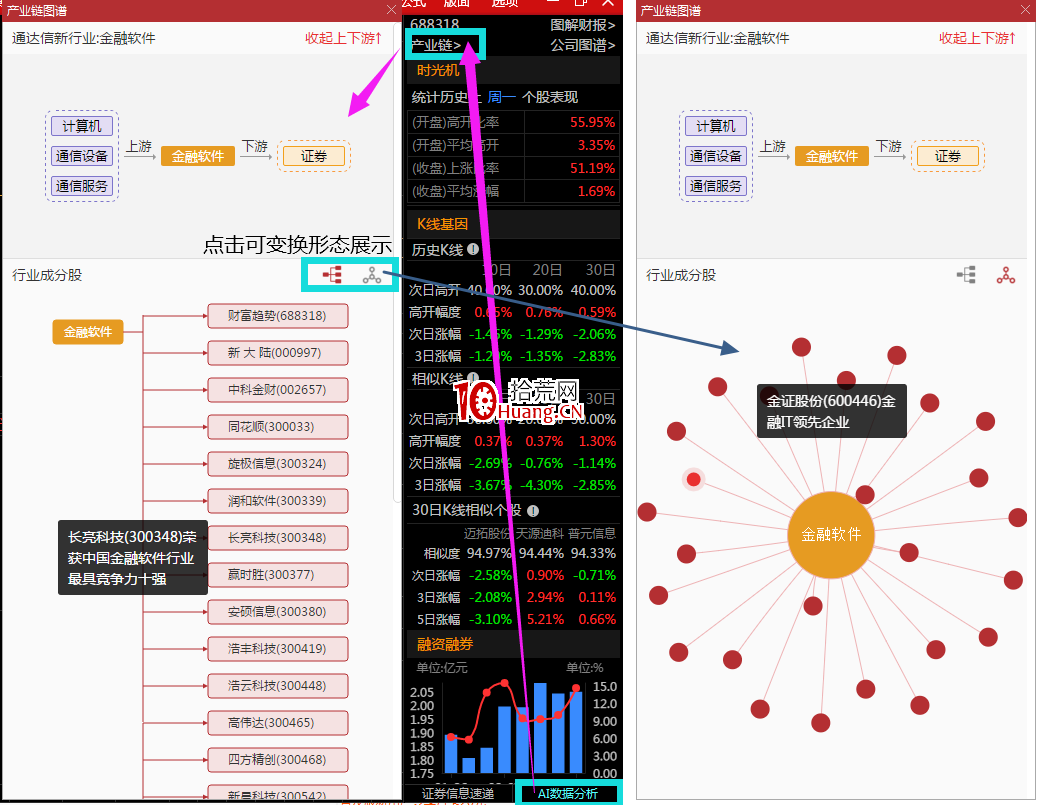
Task: Switch to AI数据分析 tab
Action: tap(568, 793)
